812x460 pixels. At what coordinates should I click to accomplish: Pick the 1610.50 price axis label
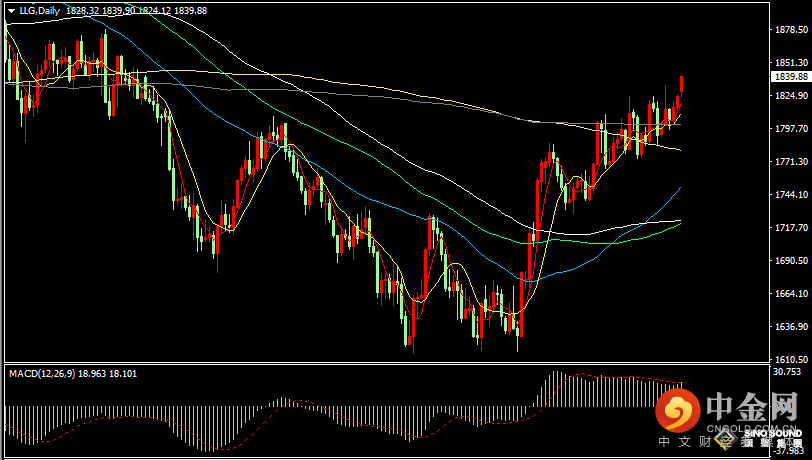pos(790,360)
